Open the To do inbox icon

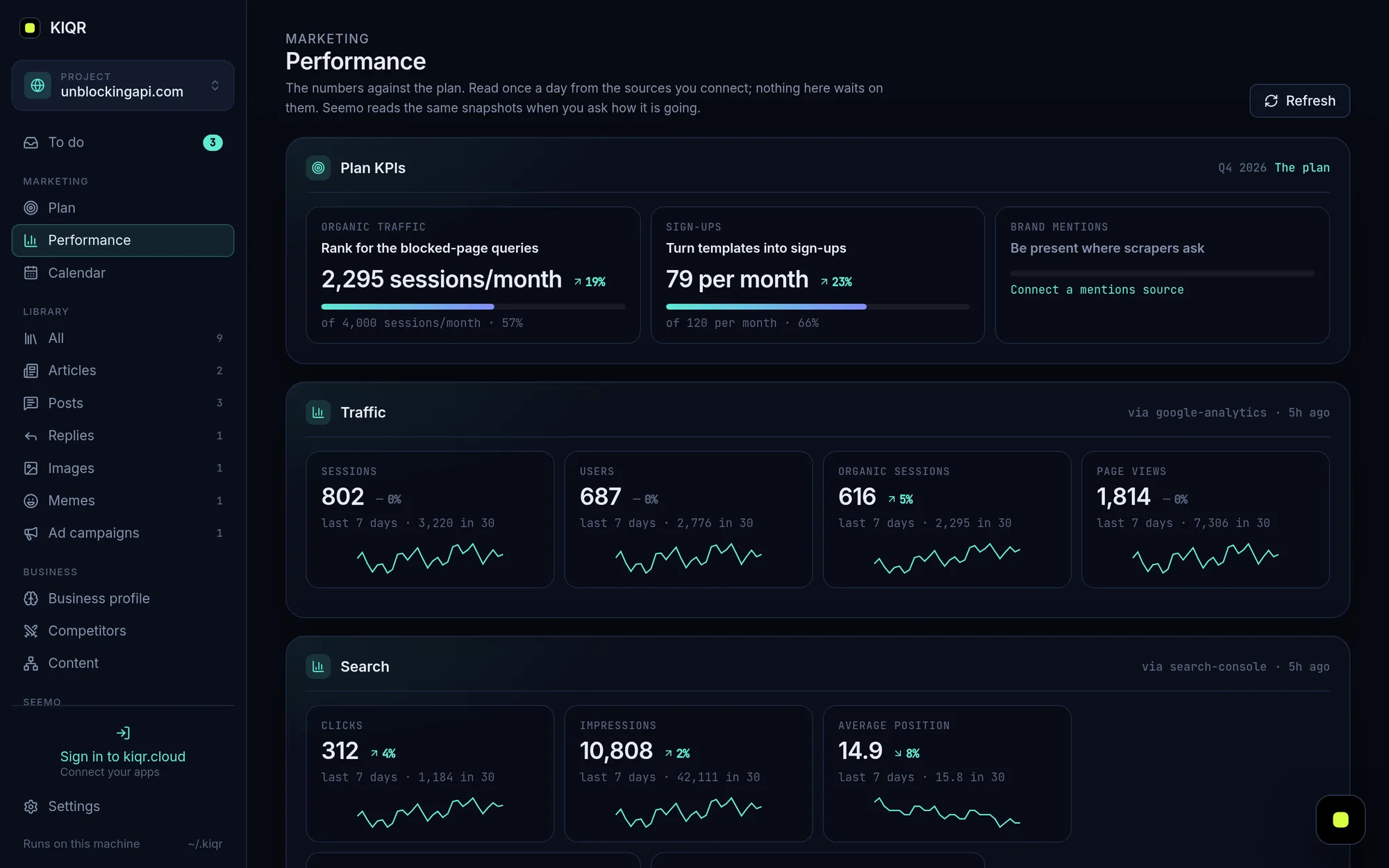[x=31, y=142]
